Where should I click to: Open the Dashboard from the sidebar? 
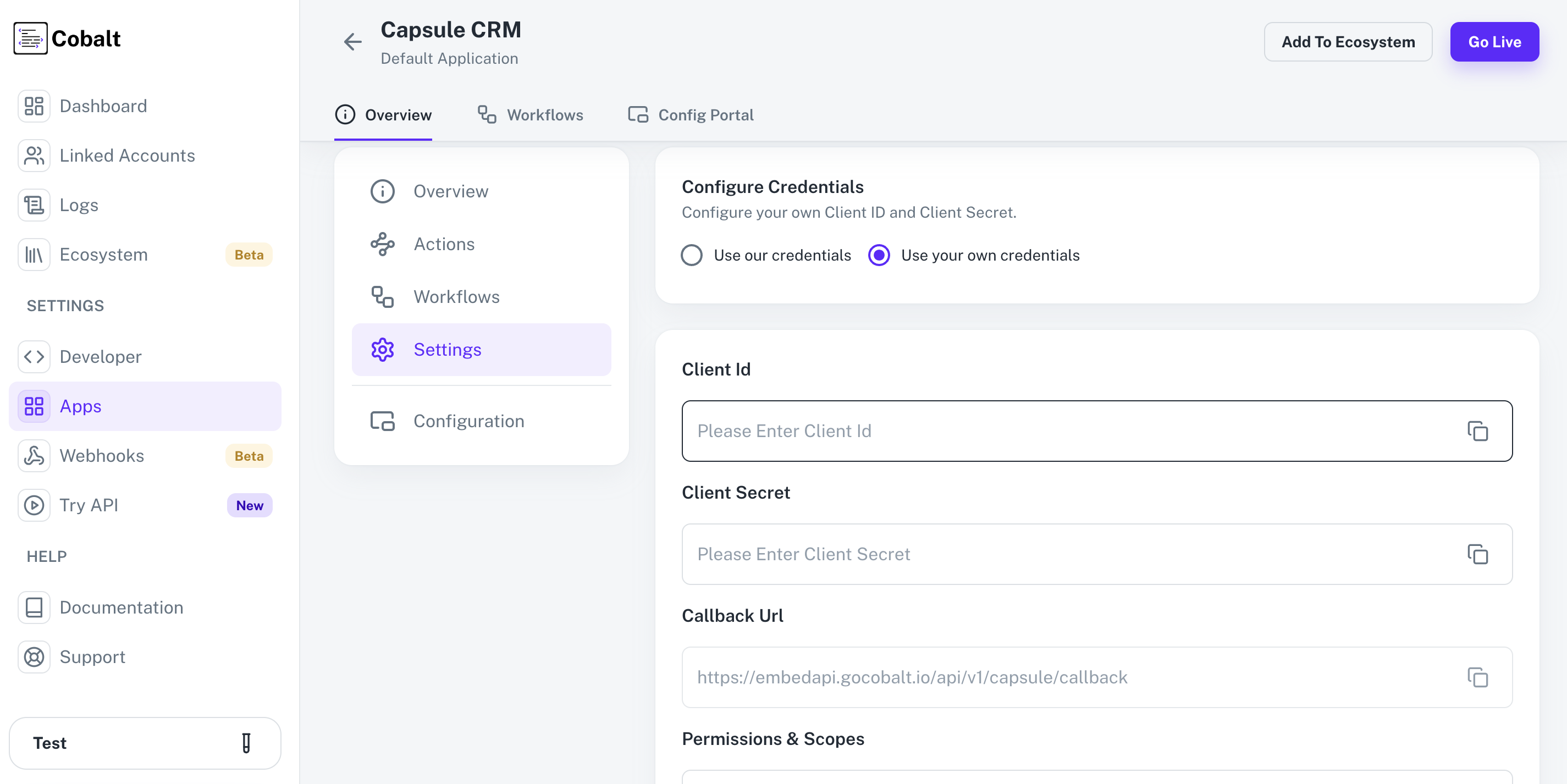pyautogui.click(x=103, y=105)
